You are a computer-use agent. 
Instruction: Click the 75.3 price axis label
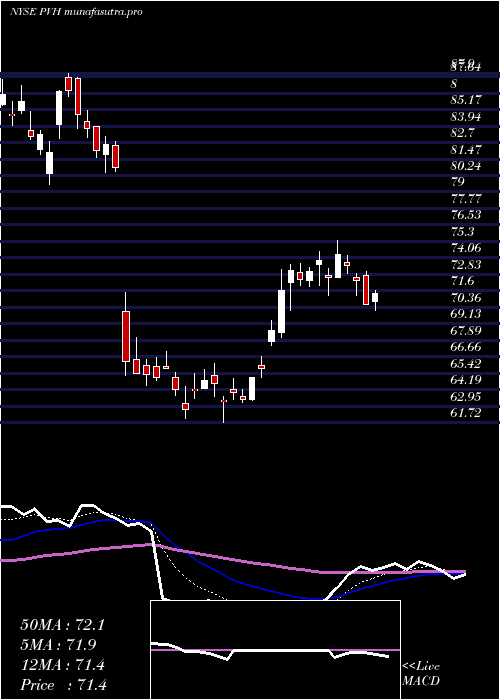coord(464,232)
